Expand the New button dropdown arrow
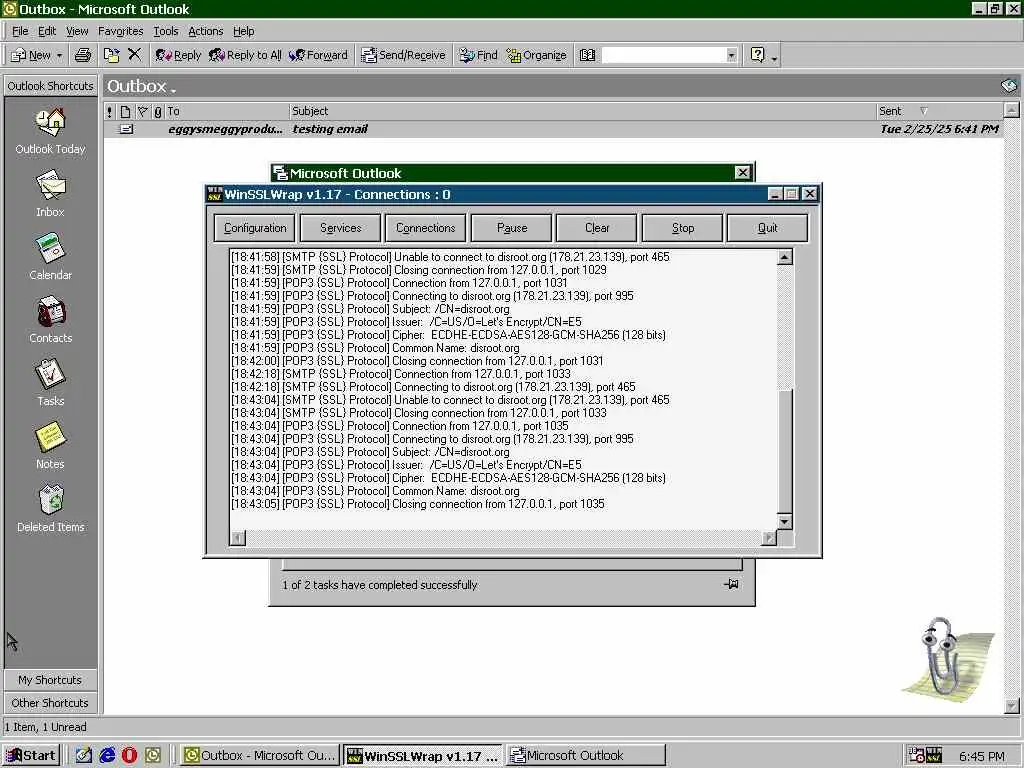Screen dimensions: 1024x768 (59, 56)
